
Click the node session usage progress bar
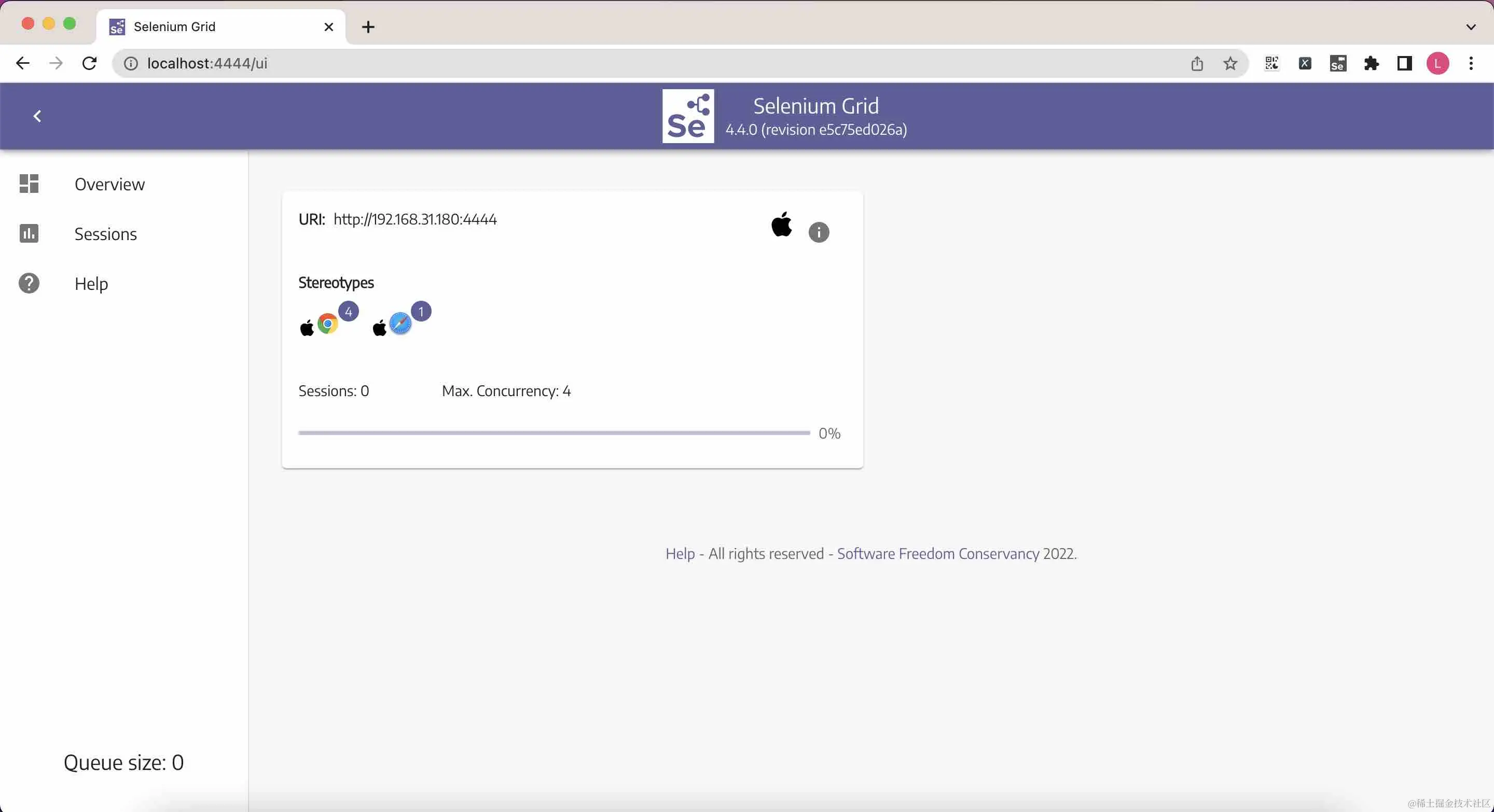pos(554,433)
